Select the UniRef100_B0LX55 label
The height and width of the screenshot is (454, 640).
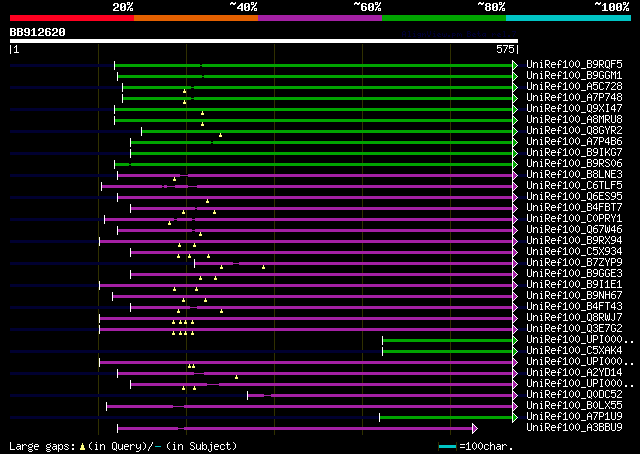tap(574, 406)
